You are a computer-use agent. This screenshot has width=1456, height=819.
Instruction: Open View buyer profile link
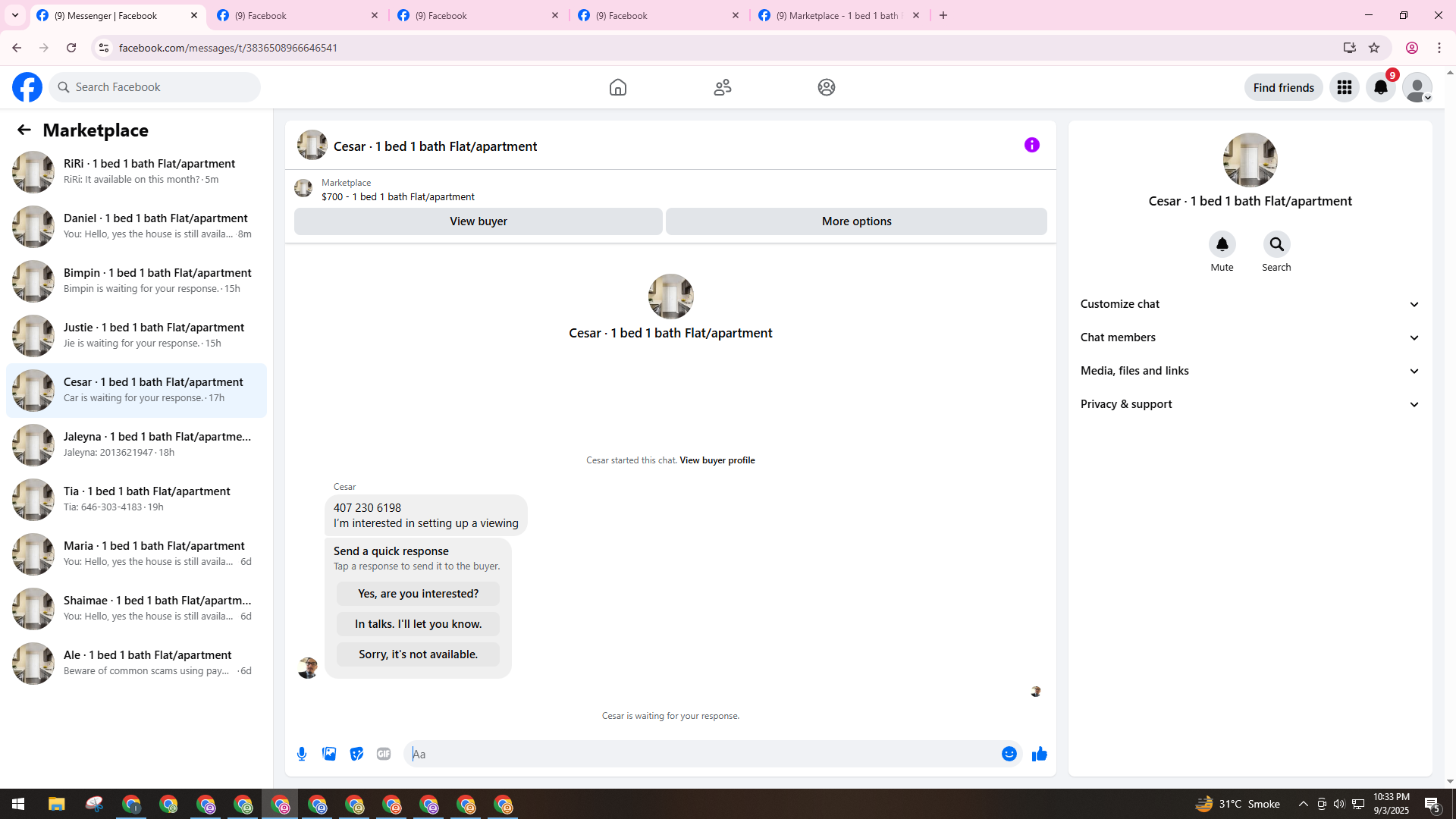pyautogui.click(x=717, y=460)
